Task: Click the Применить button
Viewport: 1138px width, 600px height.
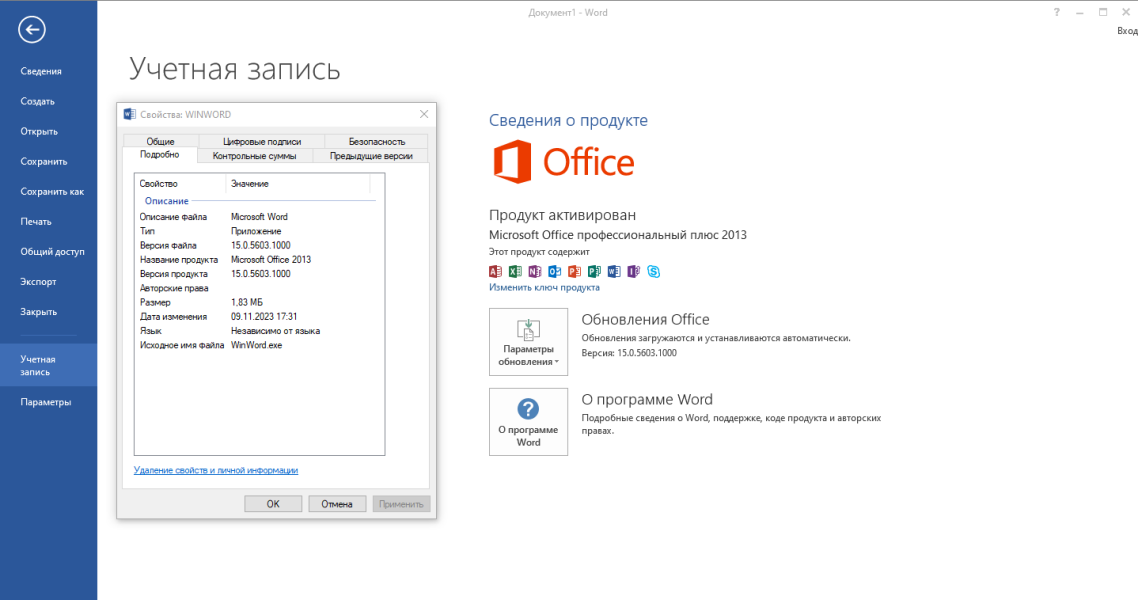Action: tap(401, 504)
